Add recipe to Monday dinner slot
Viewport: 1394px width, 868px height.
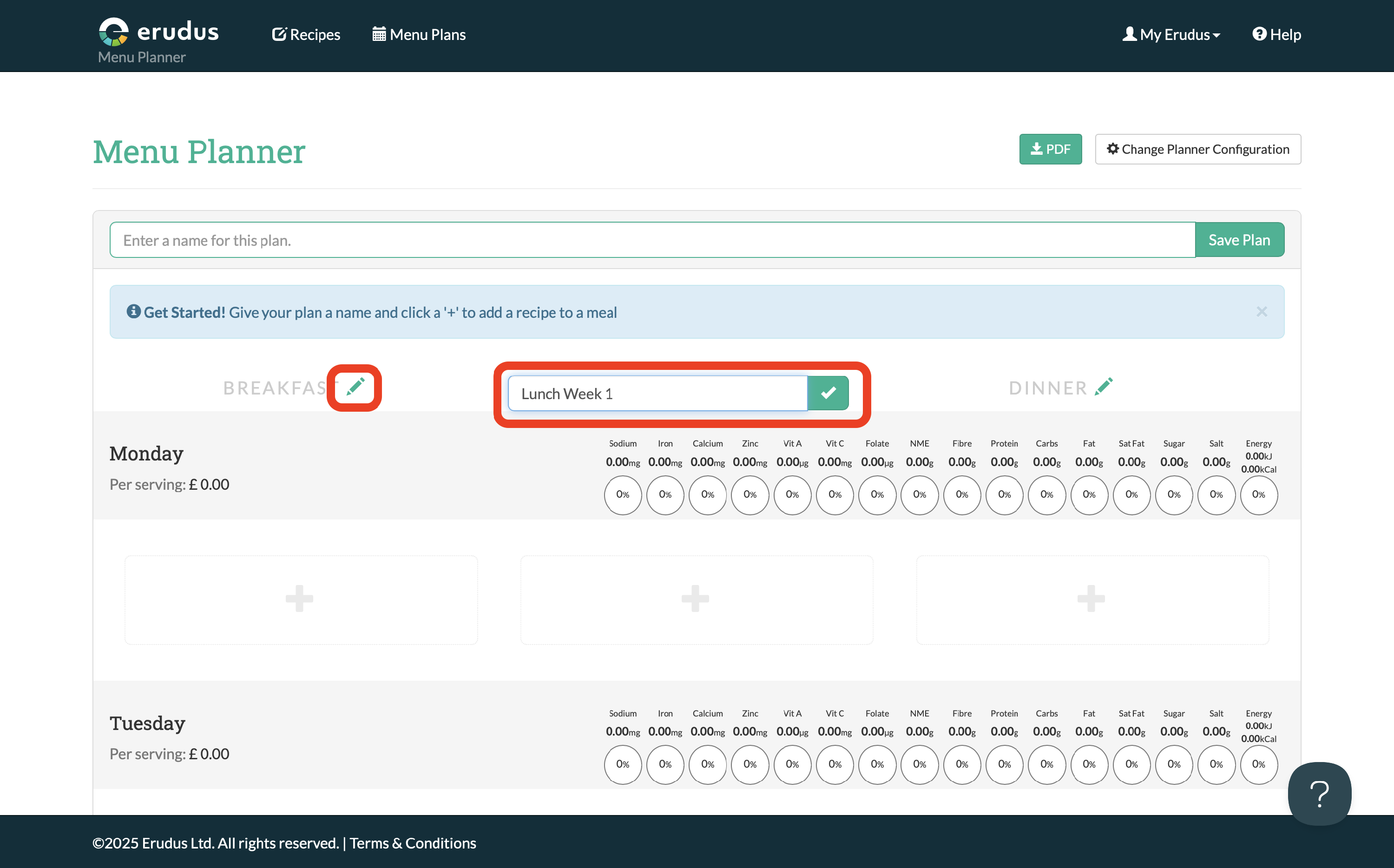(x=1091, y=599)
